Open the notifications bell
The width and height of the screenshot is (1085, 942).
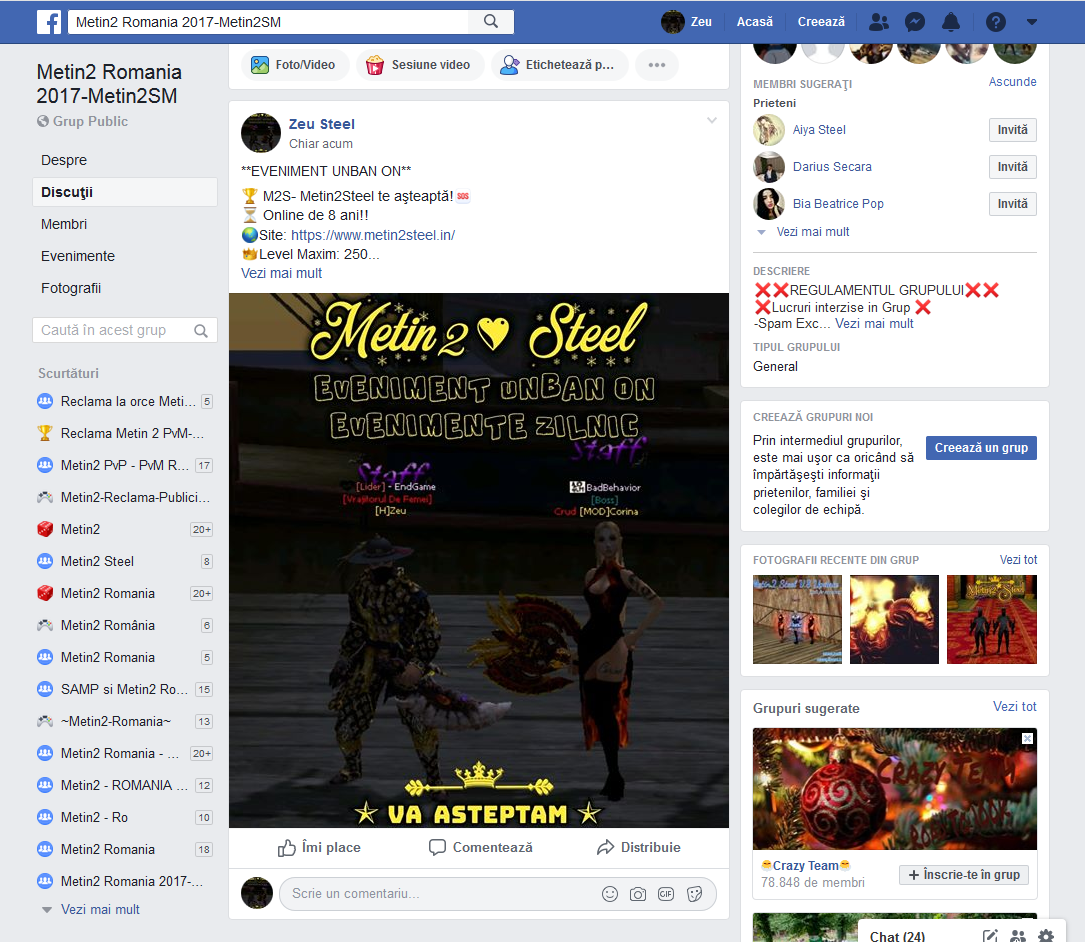pos(951,22)
